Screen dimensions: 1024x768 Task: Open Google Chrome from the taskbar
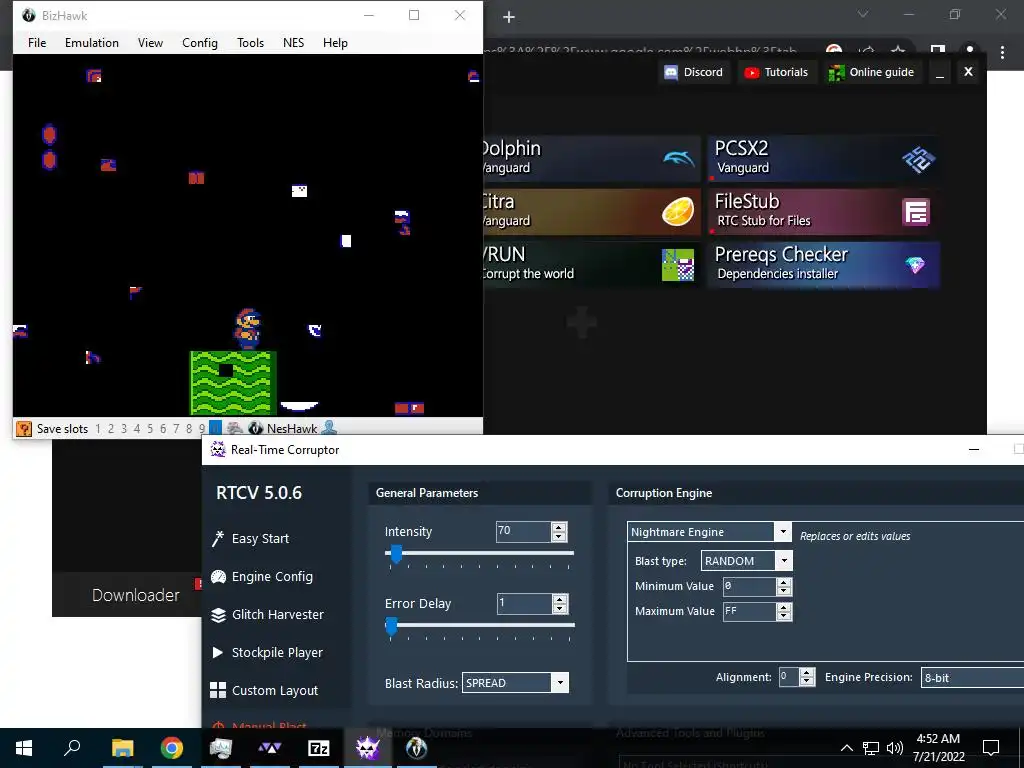tap(172, 748)
